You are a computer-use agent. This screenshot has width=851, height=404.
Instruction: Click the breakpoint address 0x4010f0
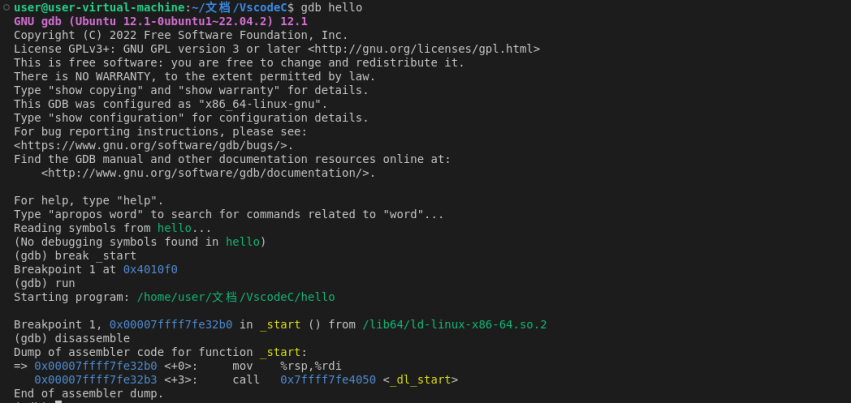(x=150, y=269)
